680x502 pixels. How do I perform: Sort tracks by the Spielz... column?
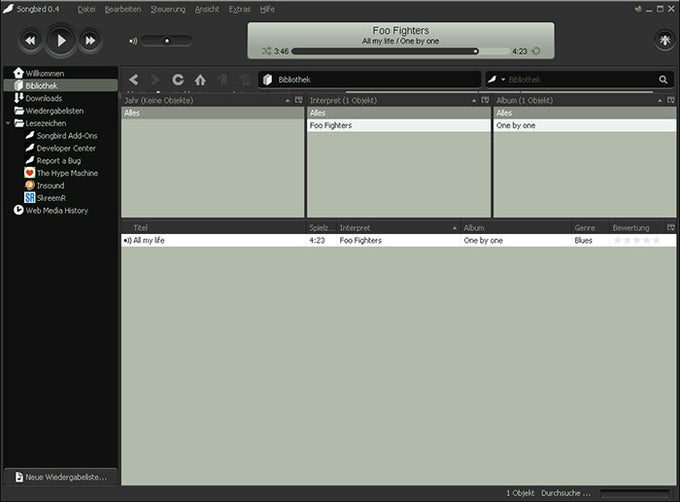(321, 228)
